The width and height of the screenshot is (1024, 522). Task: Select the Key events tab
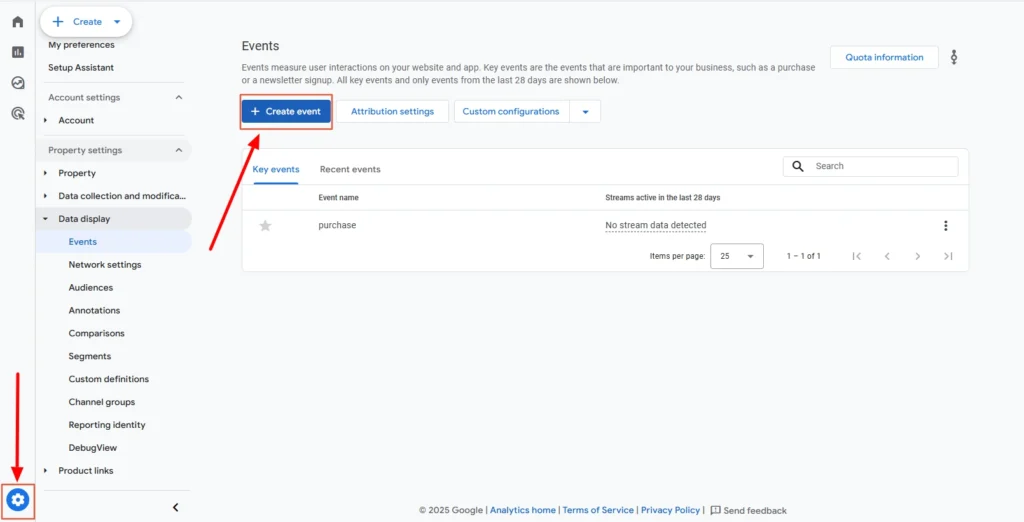(275, 169)
